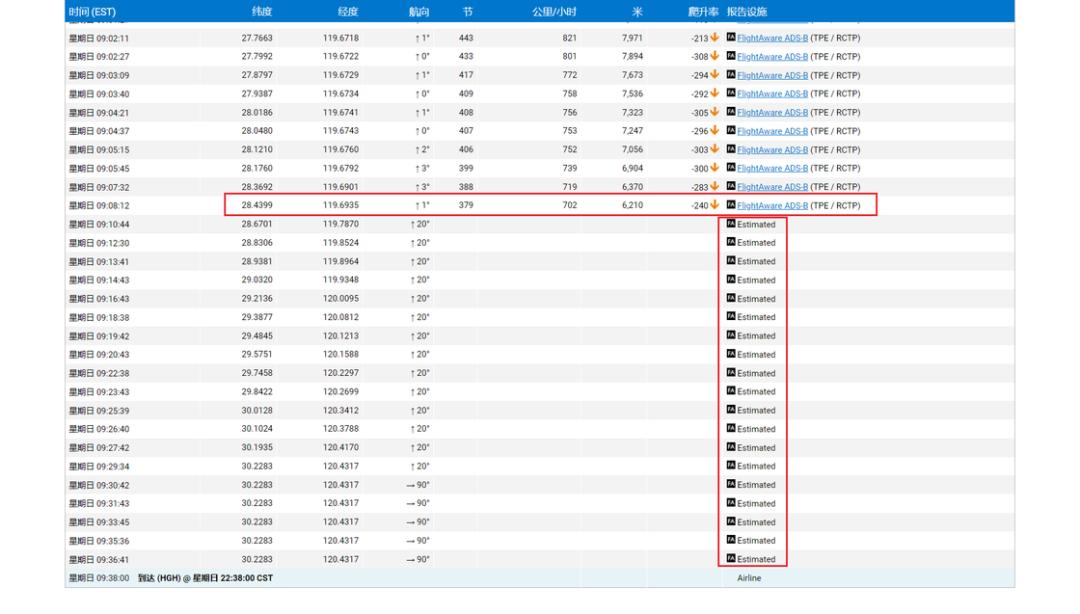The height and width of the screenshot is (614, 1080).
Task: Select the time cell 星期日 09:38:00
Action: tap(99, 578)
